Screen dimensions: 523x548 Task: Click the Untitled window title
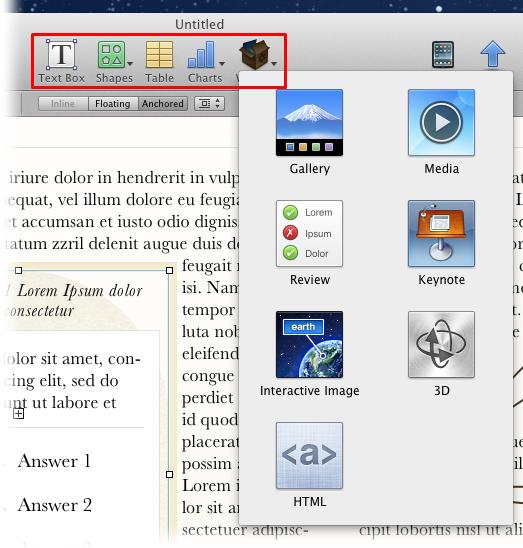point(200,24)
